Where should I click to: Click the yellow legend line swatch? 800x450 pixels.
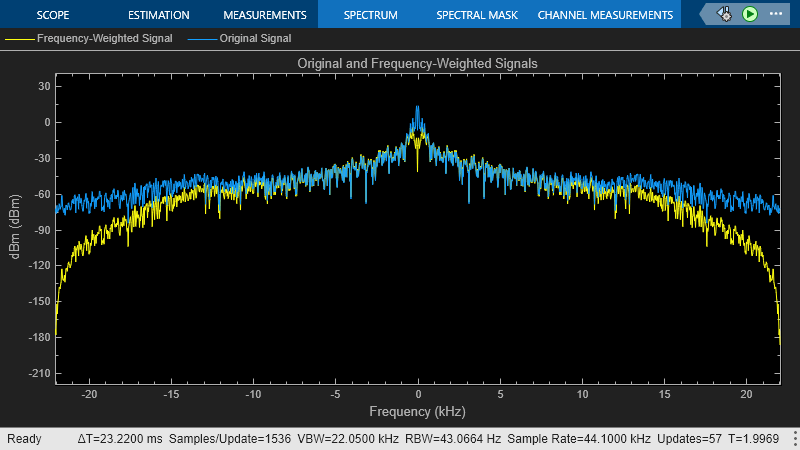(19, 39)
